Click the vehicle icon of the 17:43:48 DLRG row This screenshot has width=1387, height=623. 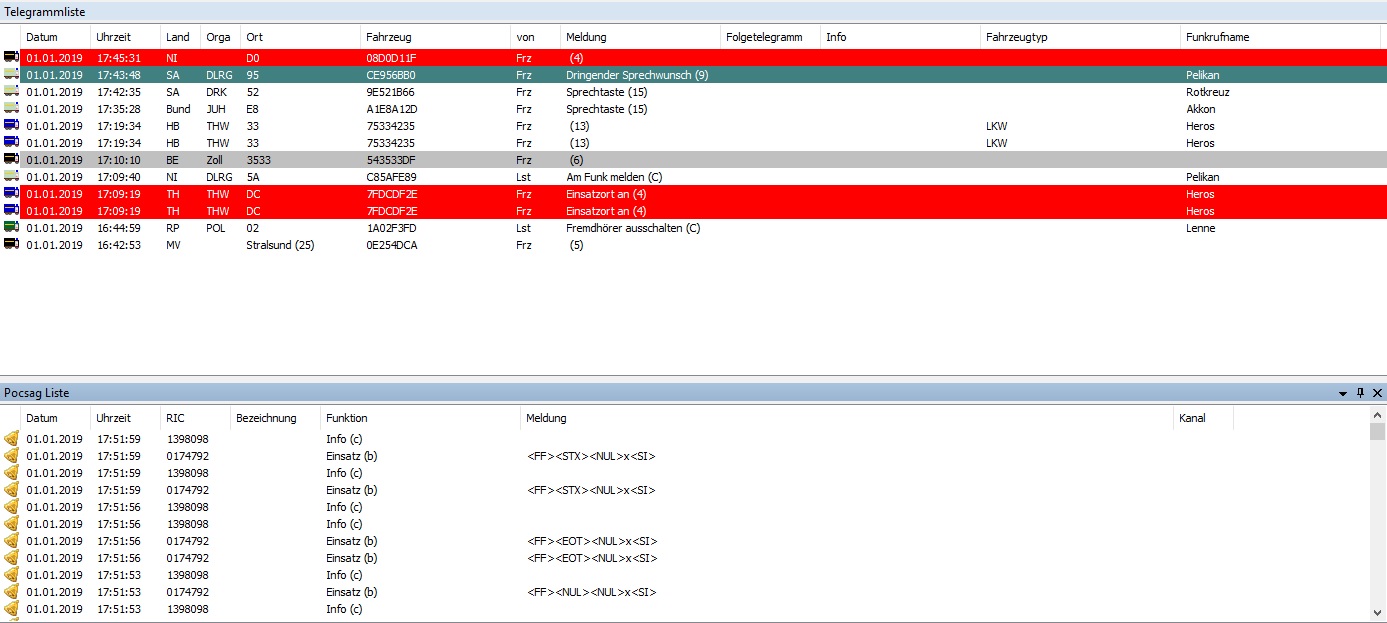[x=11, y=75]
